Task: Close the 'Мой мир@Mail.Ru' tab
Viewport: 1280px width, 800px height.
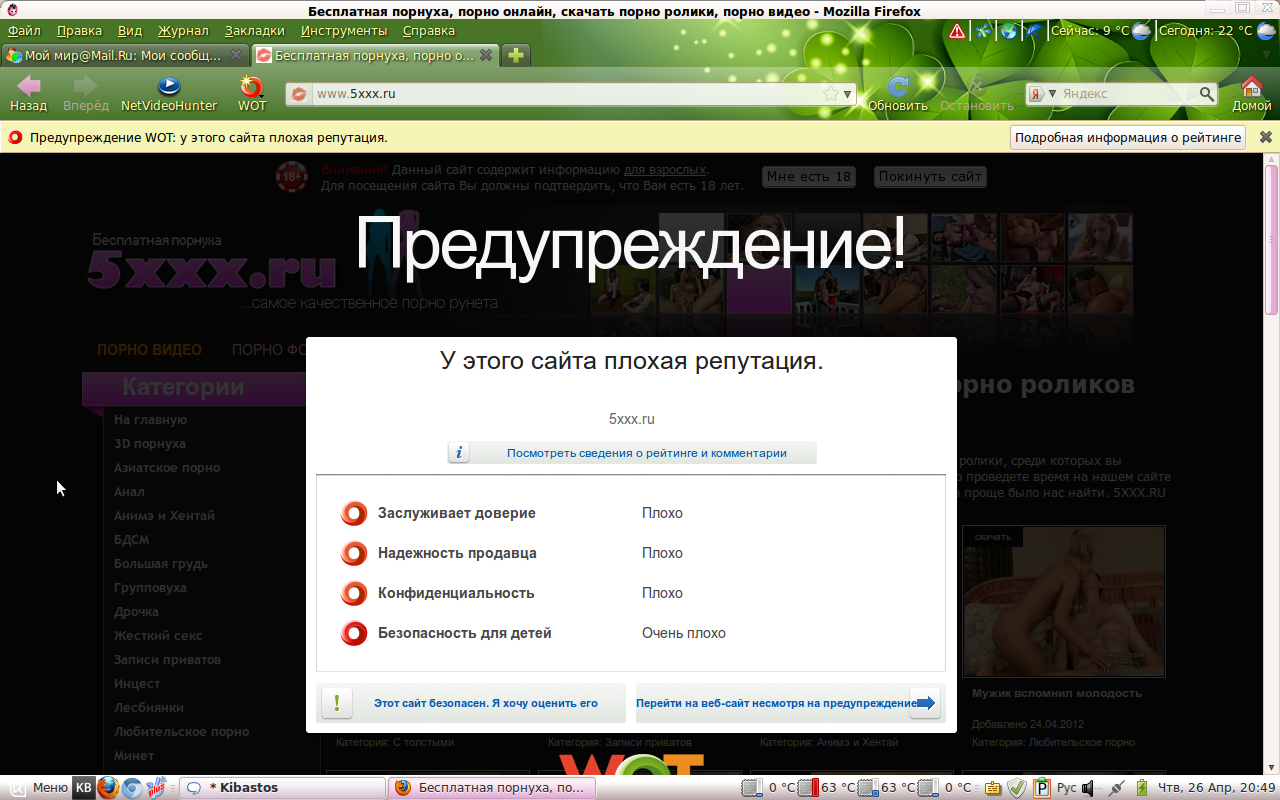Action: pos(236,55)
